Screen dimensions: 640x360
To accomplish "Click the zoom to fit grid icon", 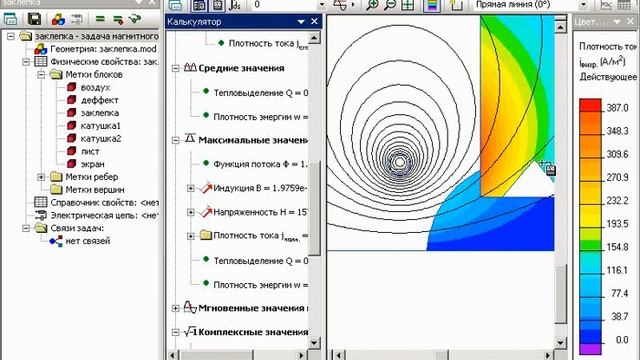I will [408, 5].
